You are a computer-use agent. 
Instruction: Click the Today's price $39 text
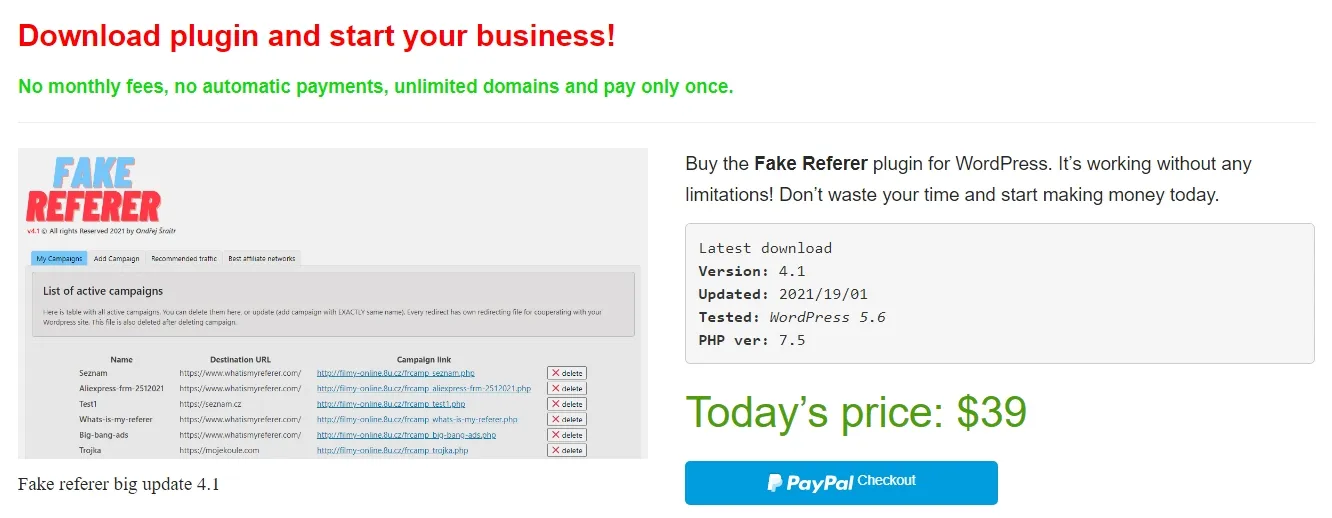coord(856,412)
